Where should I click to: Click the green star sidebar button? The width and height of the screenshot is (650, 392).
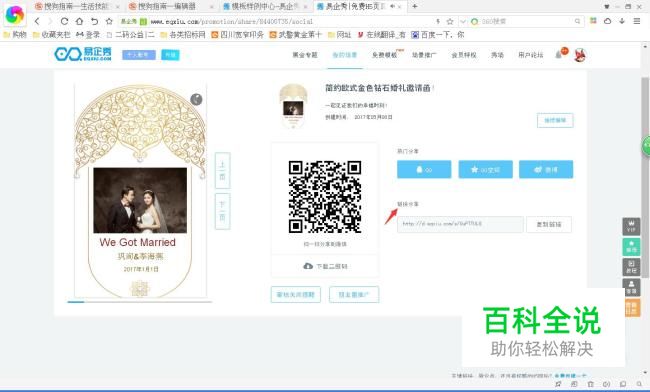point(631,247)
